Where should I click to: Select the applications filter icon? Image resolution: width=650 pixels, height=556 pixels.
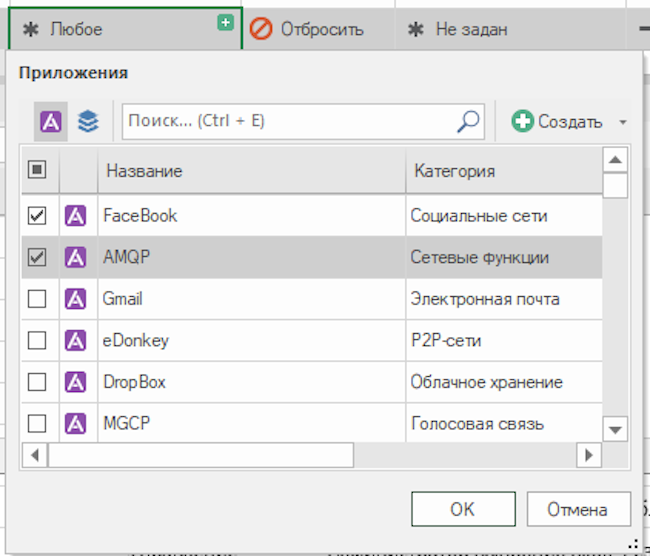[x=51, y=122]
